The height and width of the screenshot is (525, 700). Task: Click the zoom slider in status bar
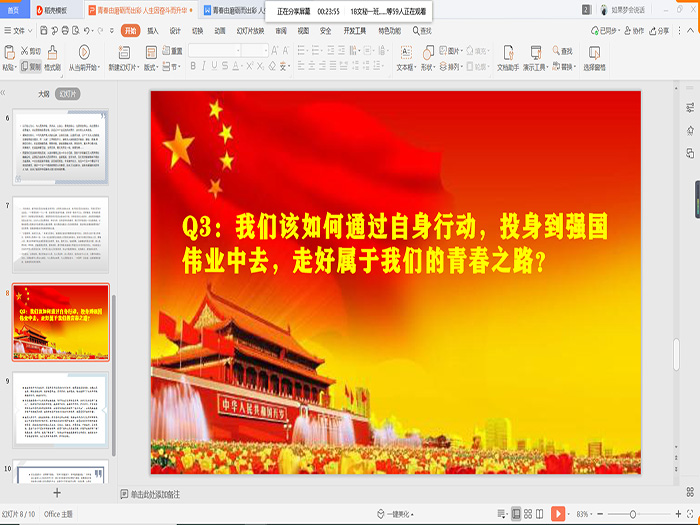click(634, 513)
